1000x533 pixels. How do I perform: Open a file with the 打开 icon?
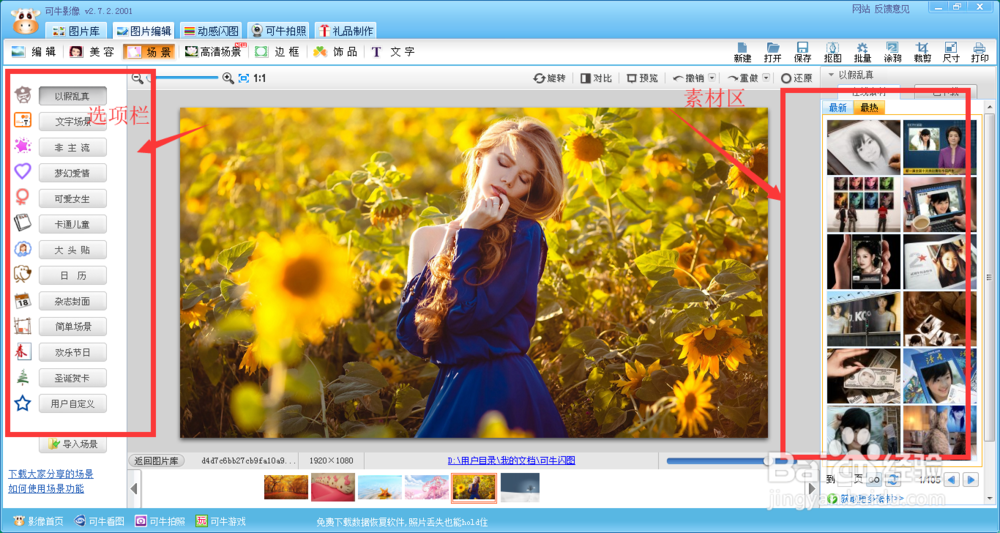(773, 52)
